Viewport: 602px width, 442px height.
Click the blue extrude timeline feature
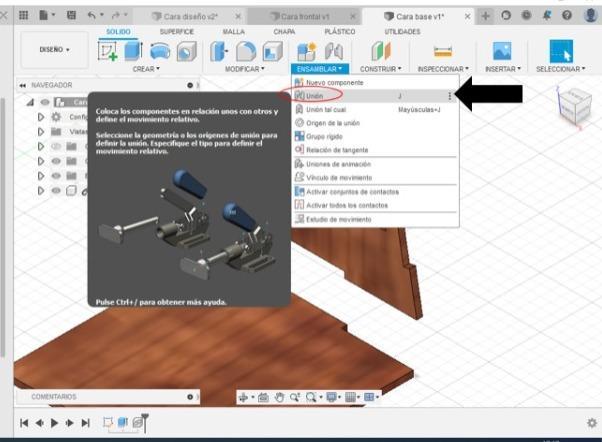122,422
